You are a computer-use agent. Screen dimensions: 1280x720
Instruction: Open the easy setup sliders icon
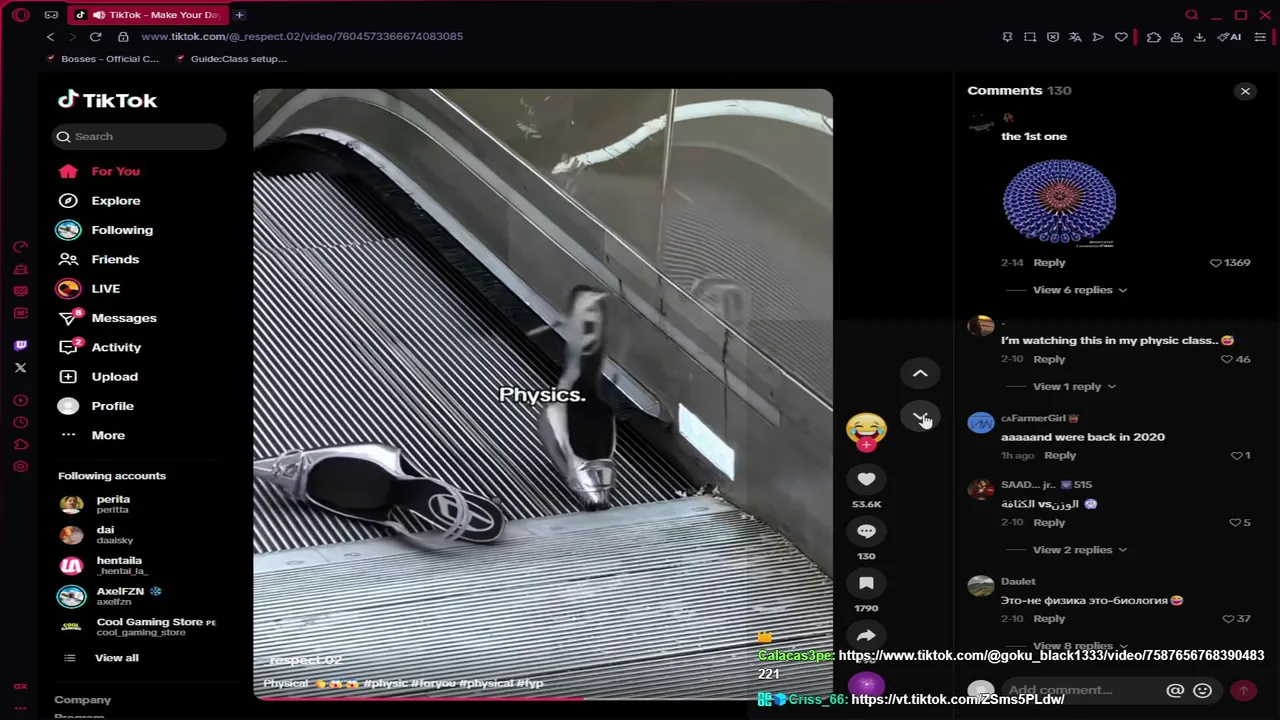coord(1260,37)
